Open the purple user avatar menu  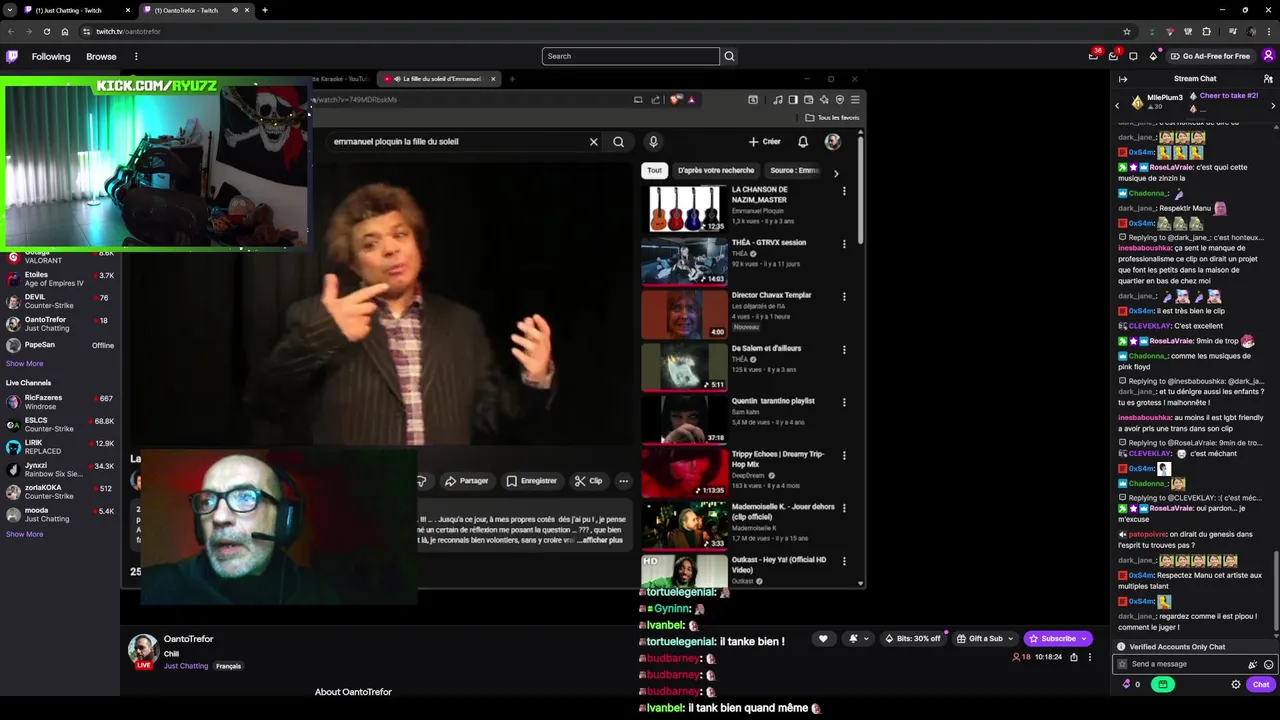1268,56
